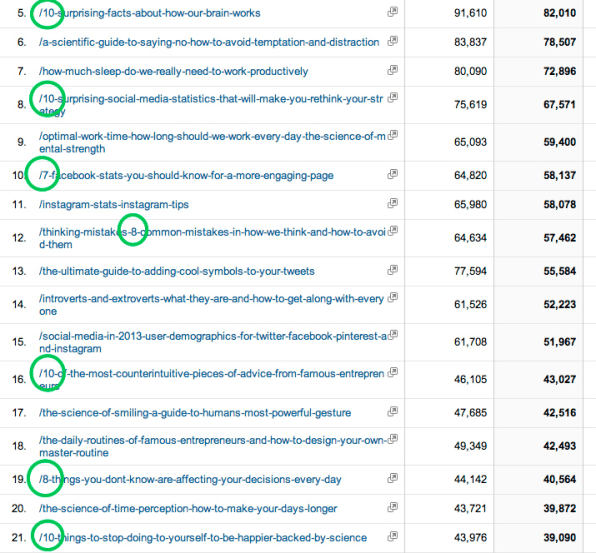Open external link icon for sleep productivity row
Screen dimensions: 596x553
393,70
